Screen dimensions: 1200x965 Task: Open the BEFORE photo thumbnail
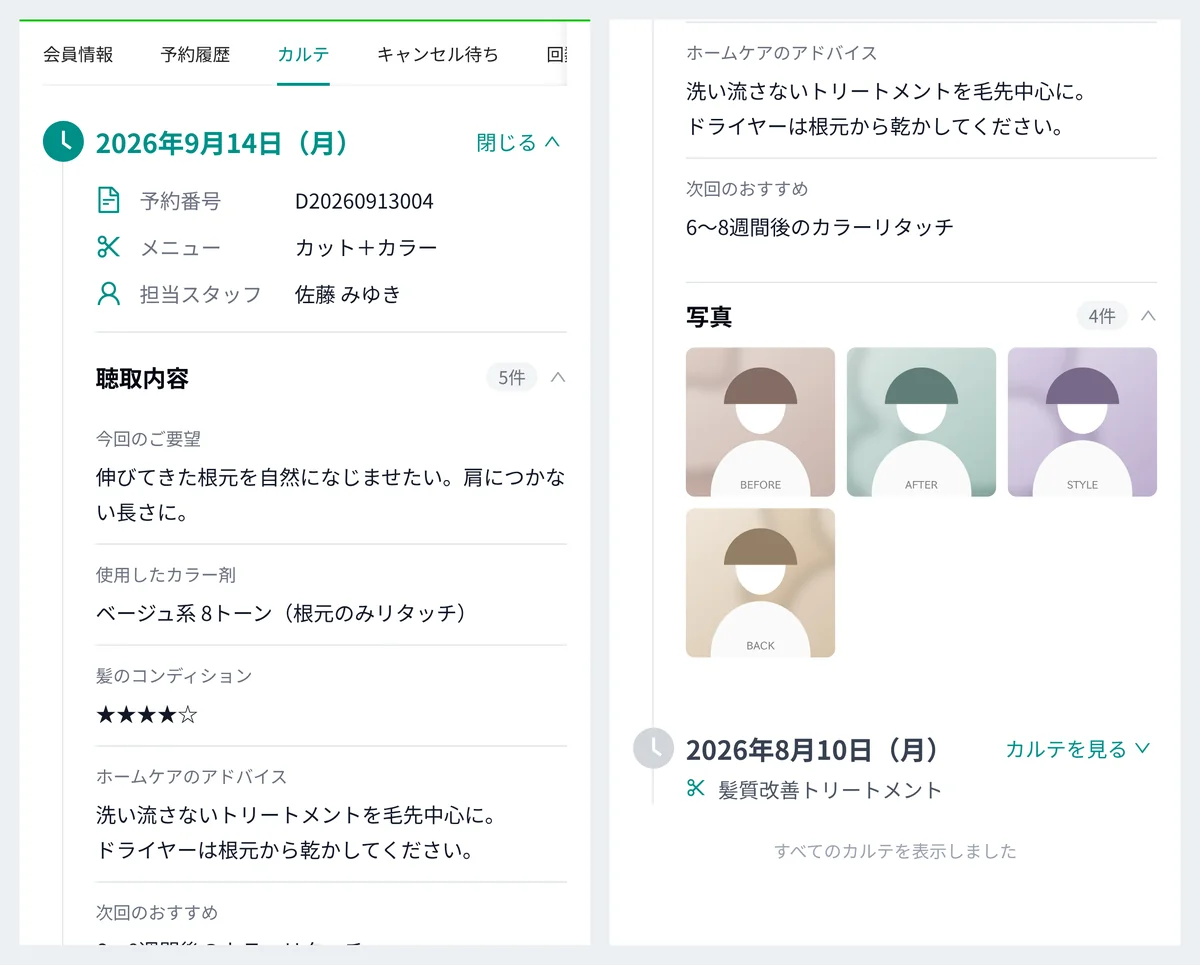pyautogui.click(x=760, y=421)
